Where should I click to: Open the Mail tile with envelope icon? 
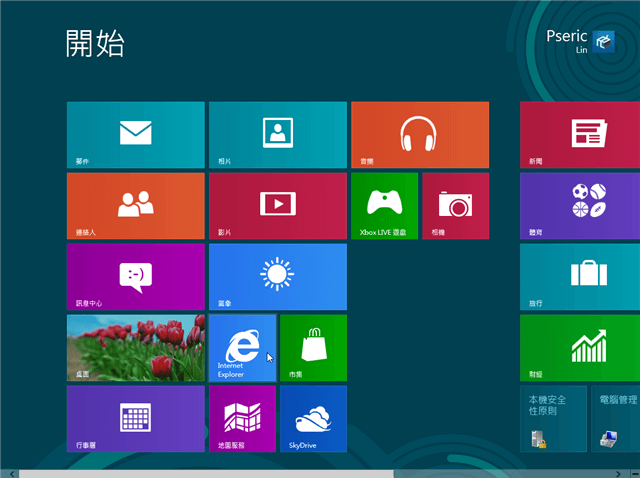click(136, 135)
